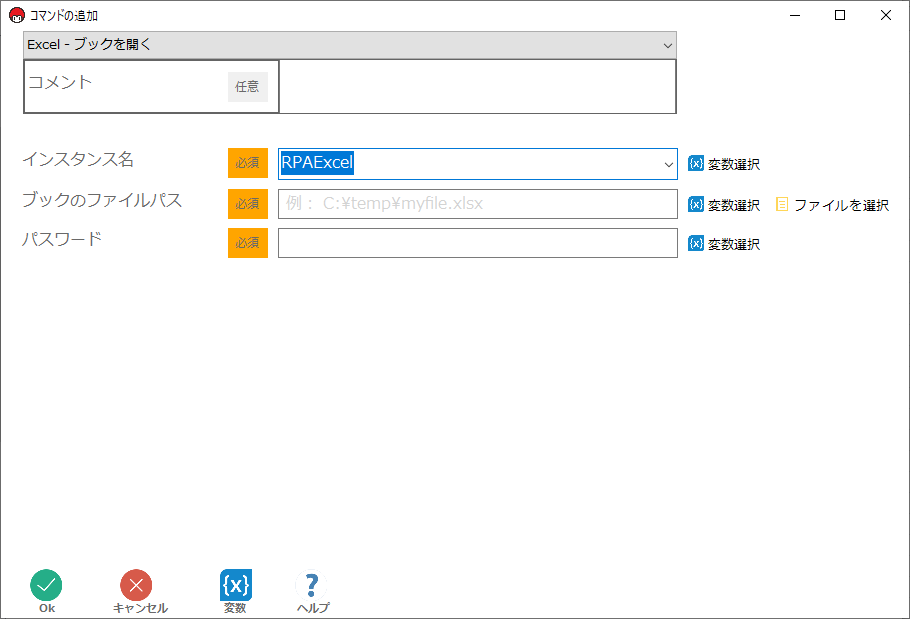Click the 変数選択 link beside ブックのファイルパス
Viewport: 910px width, 619px height.
tap(734, 205)
